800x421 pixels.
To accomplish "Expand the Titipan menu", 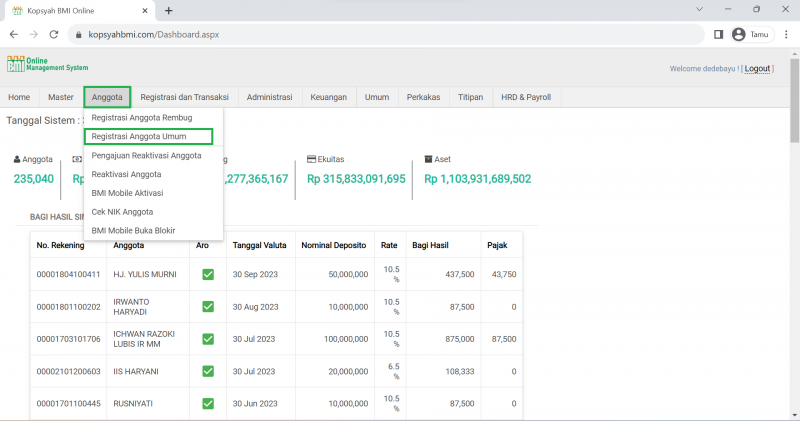I will coord(470,97).
